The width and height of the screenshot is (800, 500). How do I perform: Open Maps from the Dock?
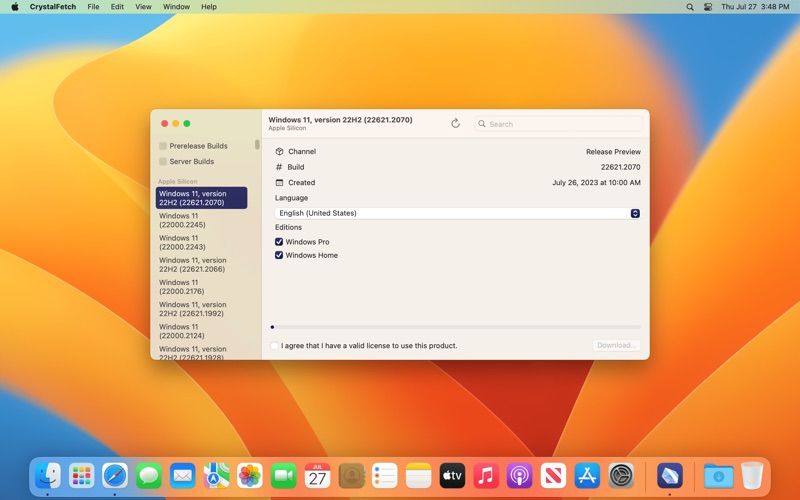[x=216, y=476]
